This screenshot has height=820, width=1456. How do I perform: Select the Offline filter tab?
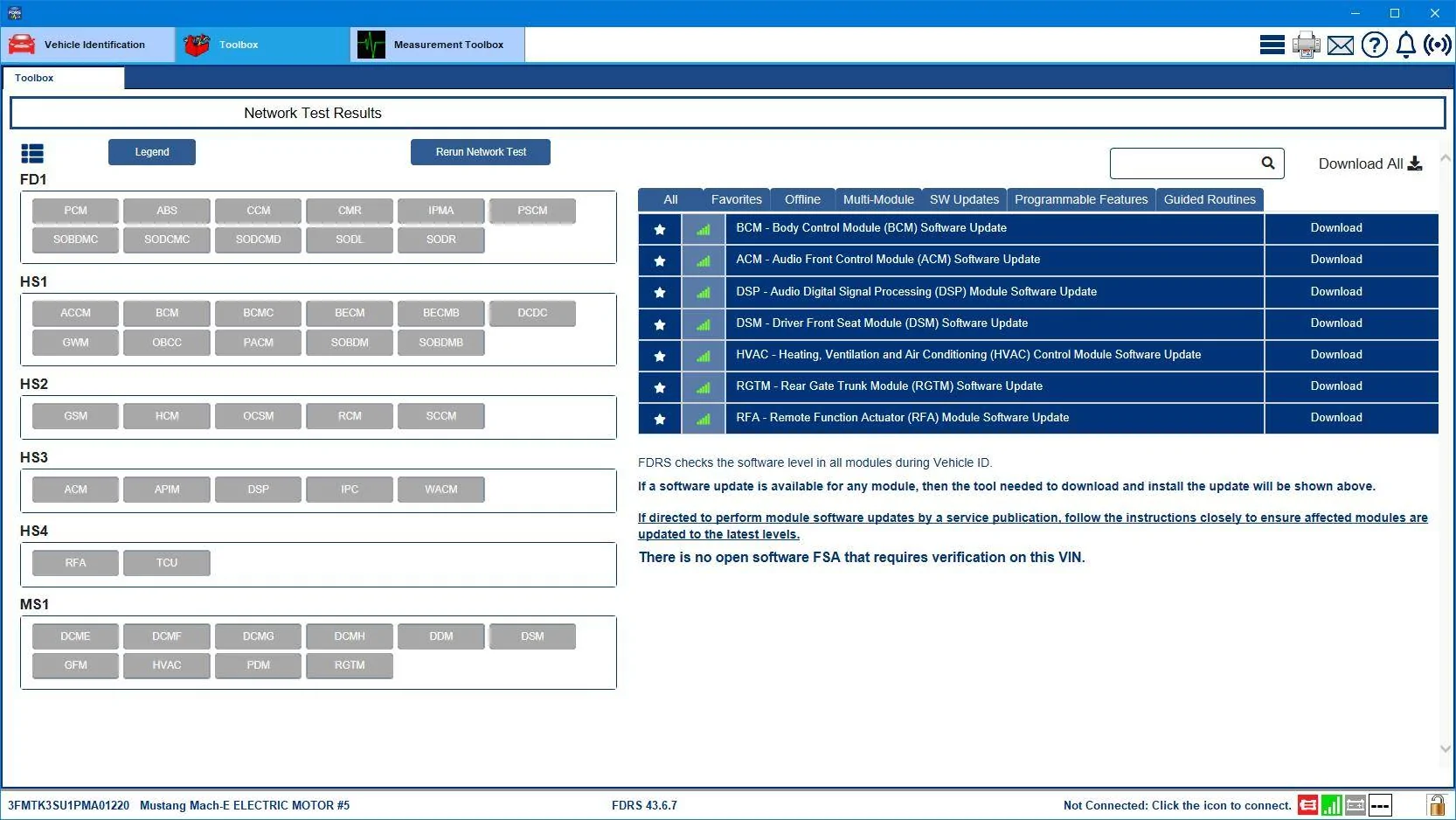point(802,199)
